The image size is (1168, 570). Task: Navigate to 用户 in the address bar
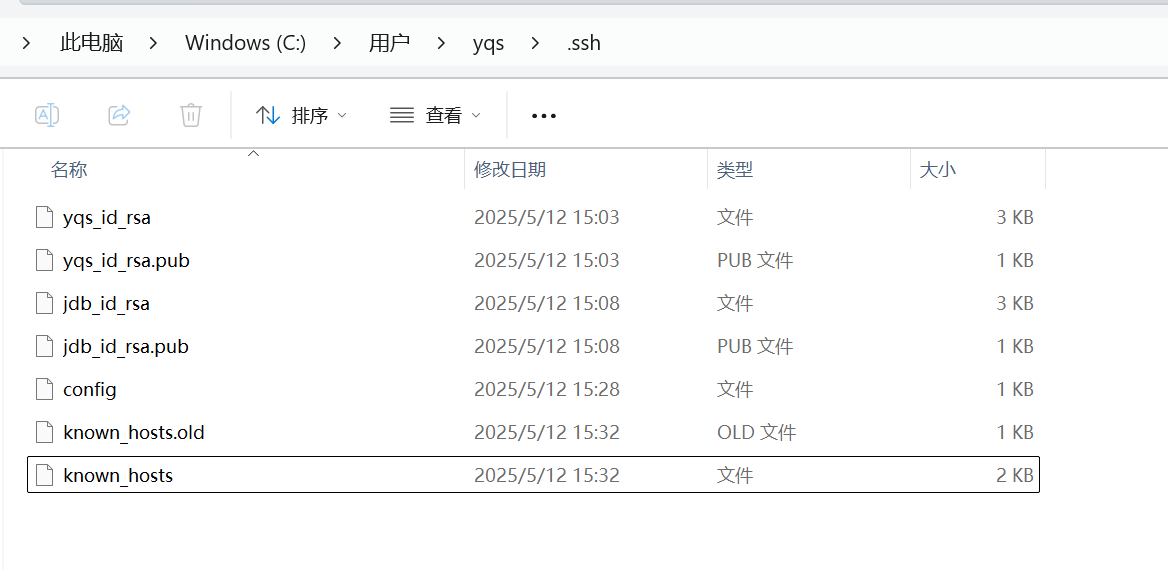(x=389, y=43)
